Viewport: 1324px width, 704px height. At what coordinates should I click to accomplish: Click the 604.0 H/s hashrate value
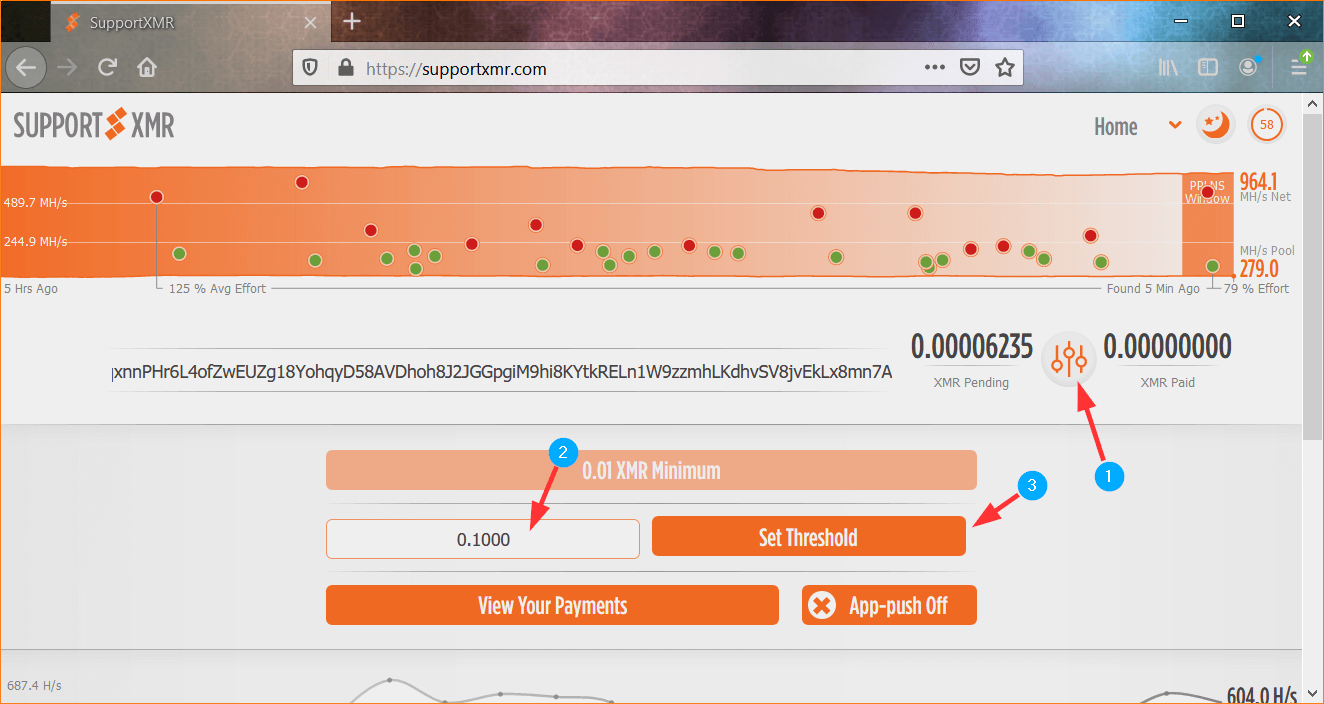[1262, 694]
